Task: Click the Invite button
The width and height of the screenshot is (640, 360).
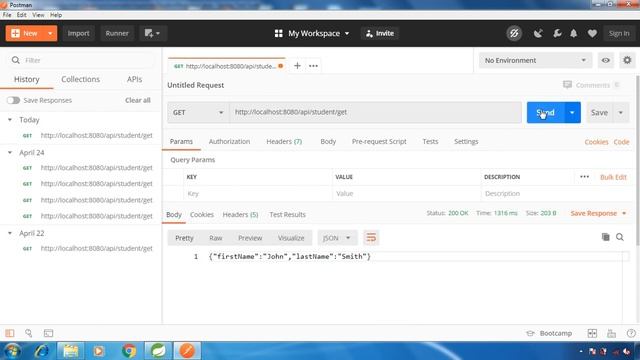Action: (380, 33)
